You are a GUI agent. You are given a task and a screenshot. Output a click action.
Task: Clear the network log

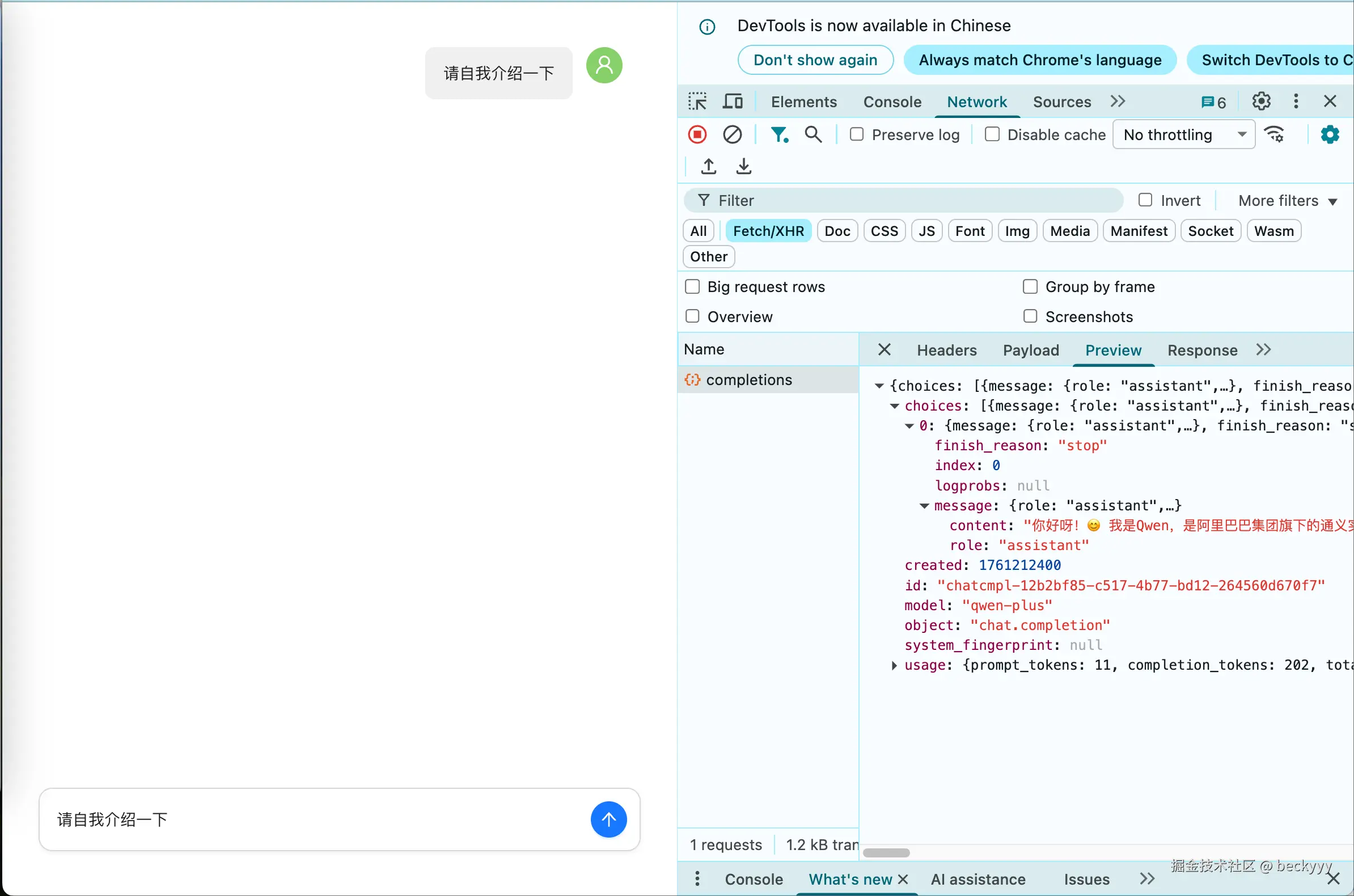(732, 135)
